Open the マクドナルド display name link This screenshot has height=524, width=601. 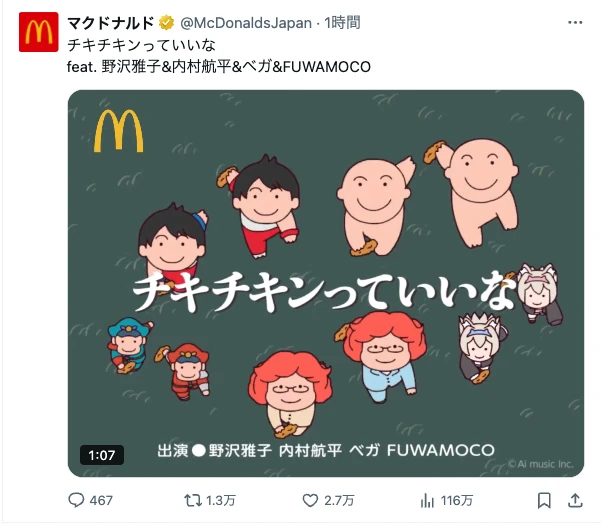[x=110, y=23]
